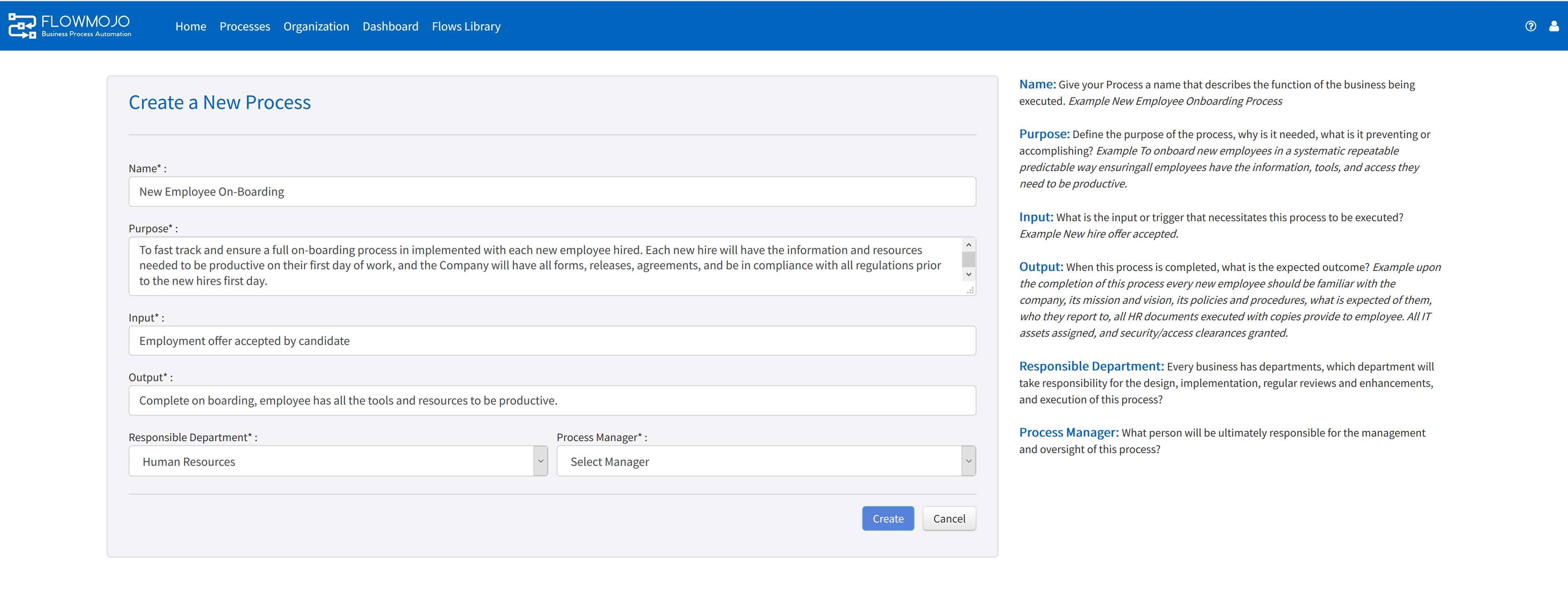Image resolution: width=1568 pixels, height=599 pixels.
Task: Expand Responsible Department dropdown arrow
Action: tap(540, 461)
